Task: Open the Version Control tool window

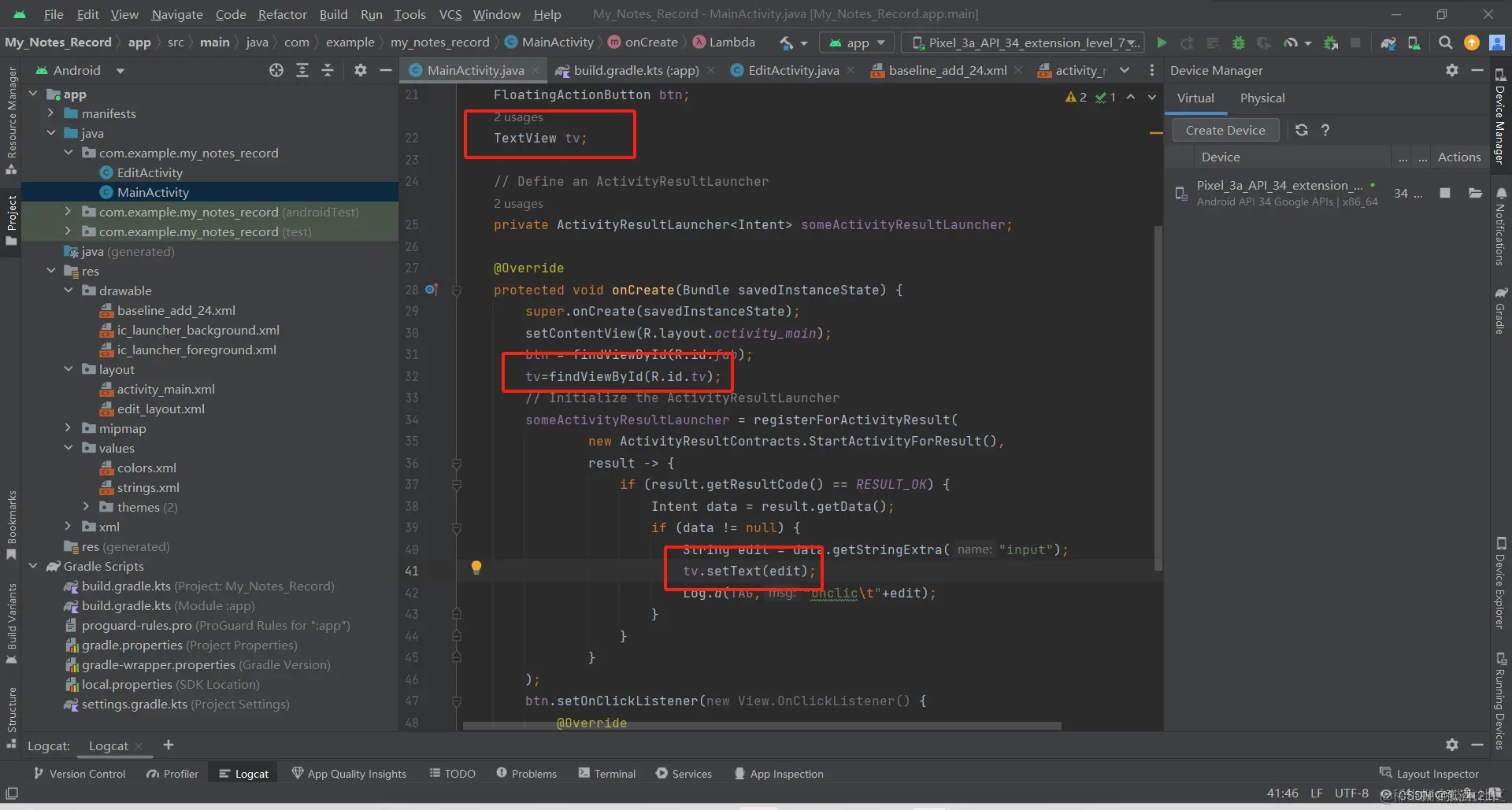Action: coord(79,774)
